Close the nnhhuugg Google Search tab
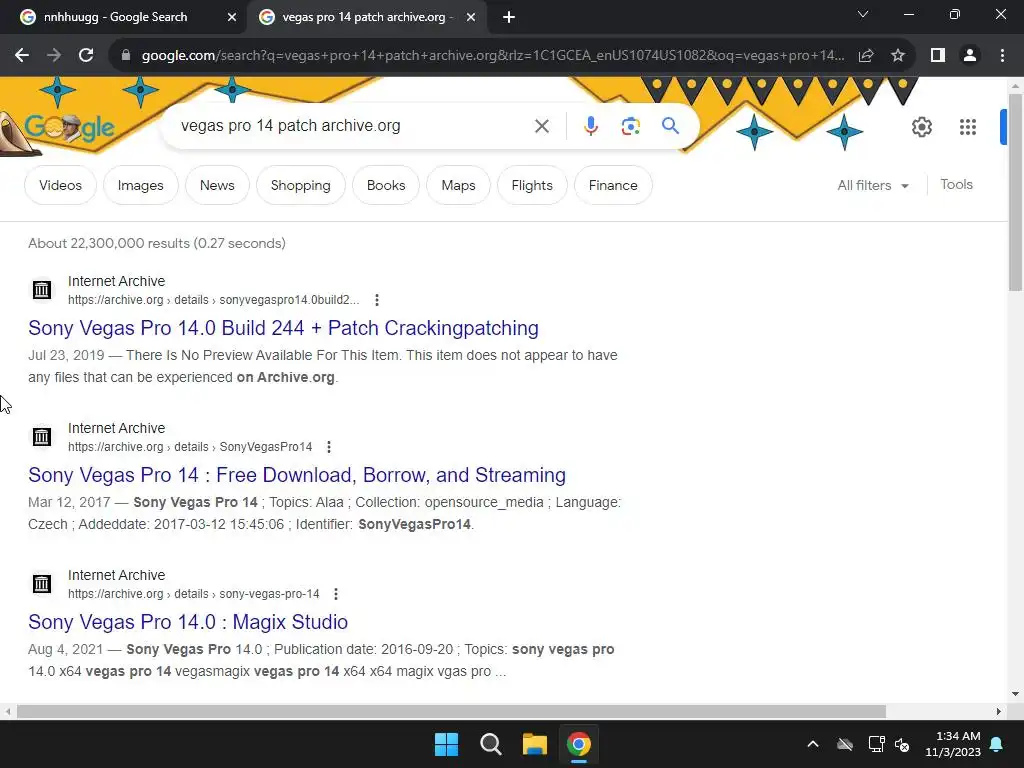Image resolution: width=1024 pixels, height=768 pixels. coord(231,17)
